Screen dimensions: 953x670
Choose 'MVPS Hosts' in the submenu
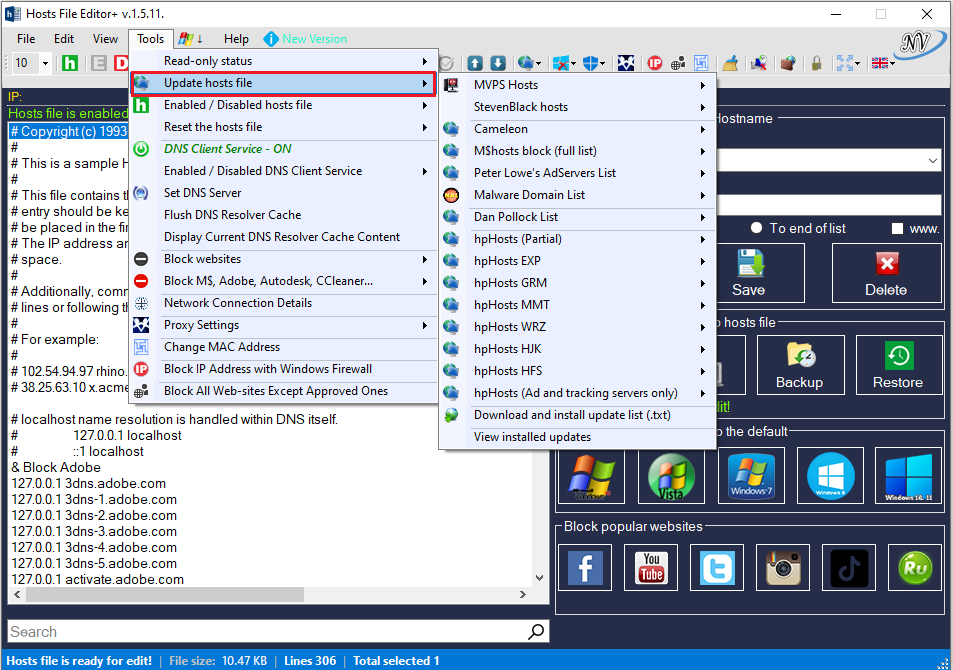click(577, 85)
